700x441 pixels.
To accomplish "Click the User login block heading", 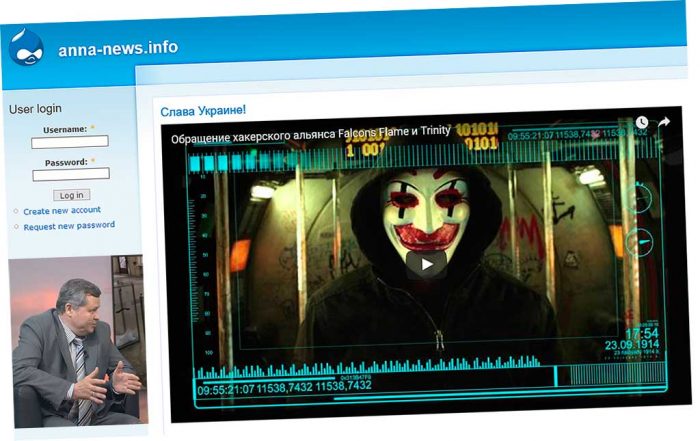I will pyautogui.click(x=35, y=109).
